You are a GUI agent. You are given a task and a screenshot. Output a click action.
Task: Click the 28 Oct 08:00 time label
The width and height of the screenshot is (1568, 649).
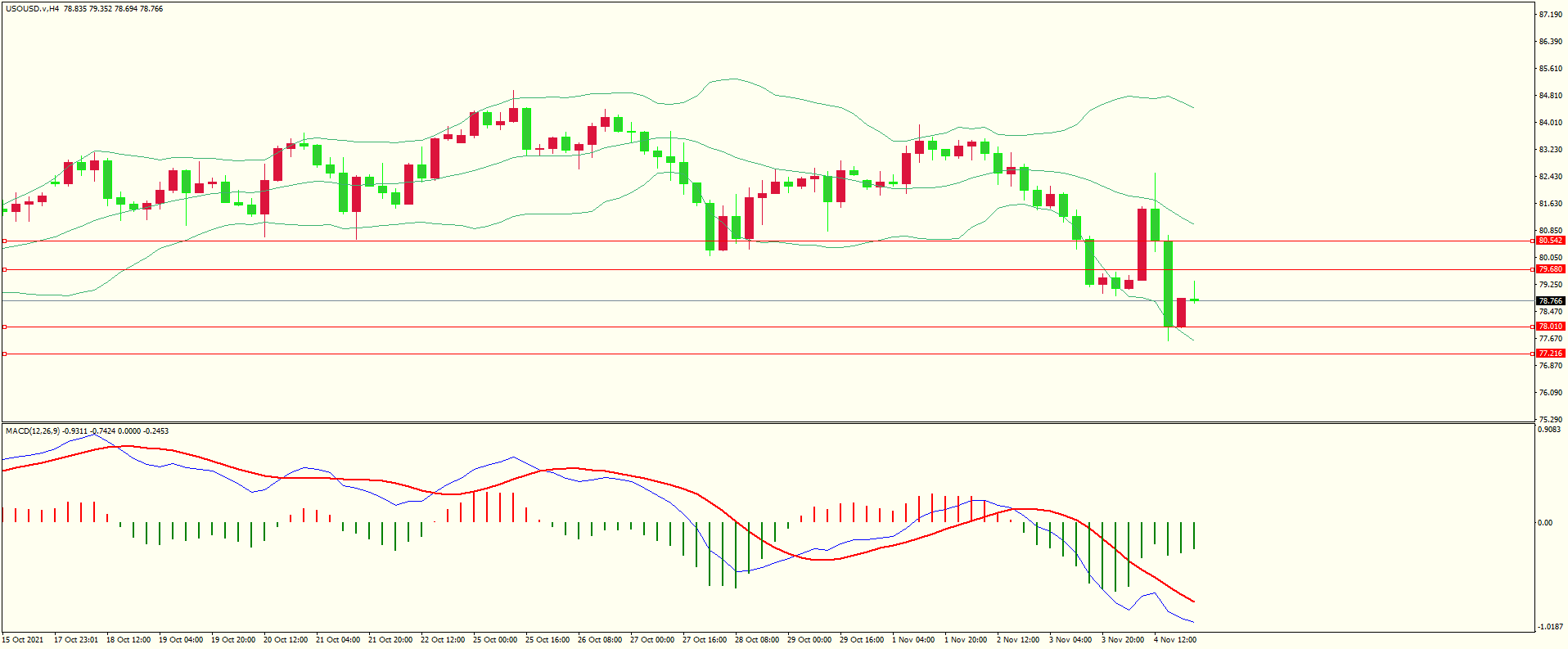click(x=757, y=640)
